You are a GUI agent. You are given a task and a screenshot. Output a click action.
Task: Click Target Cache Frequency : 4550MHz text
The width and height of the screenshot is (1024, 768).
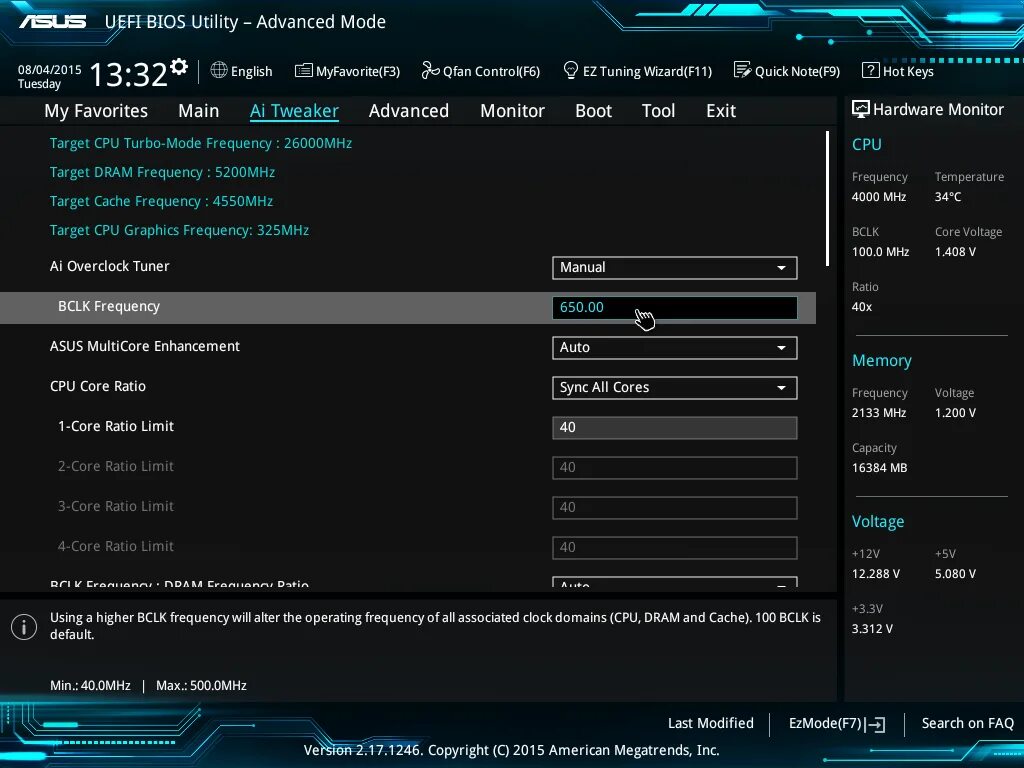[161, 201]
